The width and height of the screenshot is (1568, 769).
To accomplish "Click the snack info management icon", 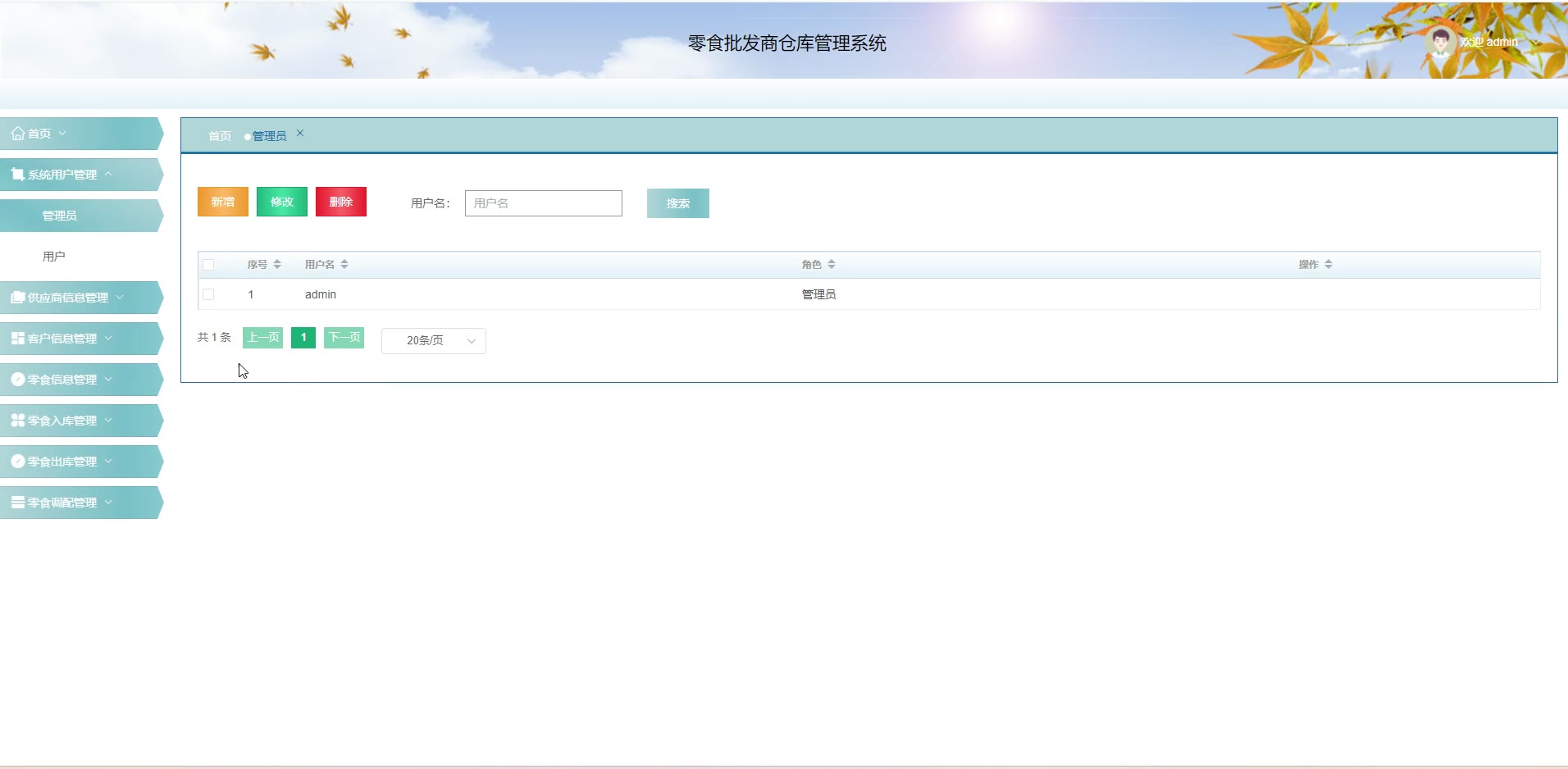I will (17, 380).
